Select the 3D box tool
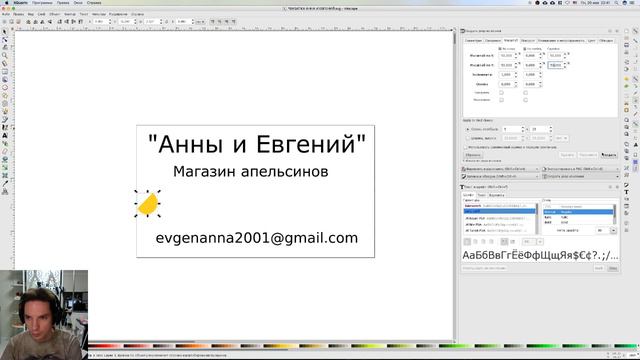Screen dimensions: 640x360 [4, 80]
